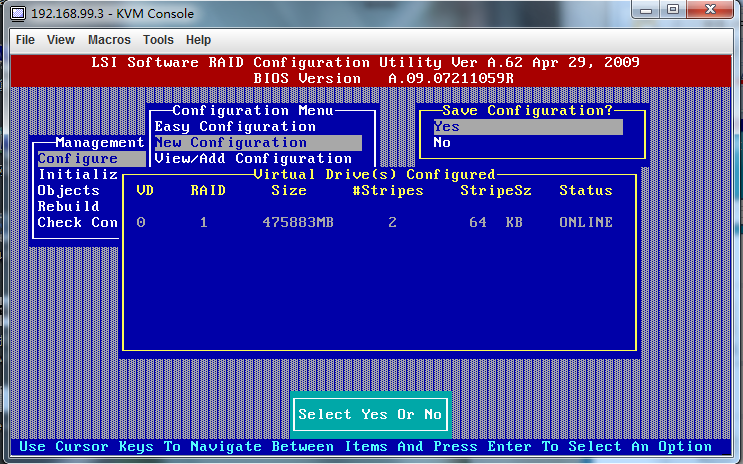Viewport: 743px width, 464px height.
Task: Click the LSI Software RAID header line
Action: click(x=365, y=63)
